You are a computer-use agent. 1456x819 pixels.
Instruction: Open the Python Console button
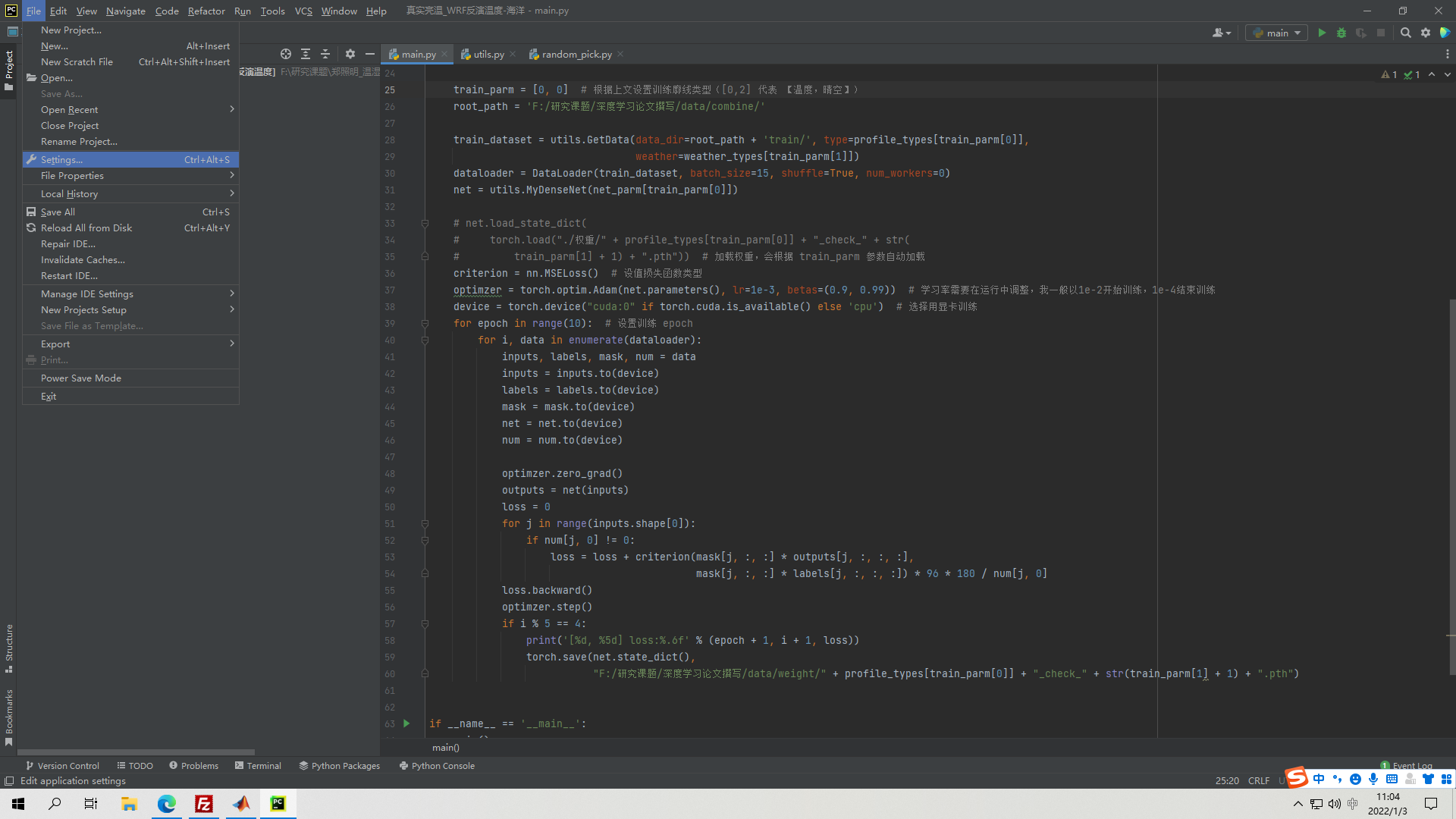tap(437, 765)
